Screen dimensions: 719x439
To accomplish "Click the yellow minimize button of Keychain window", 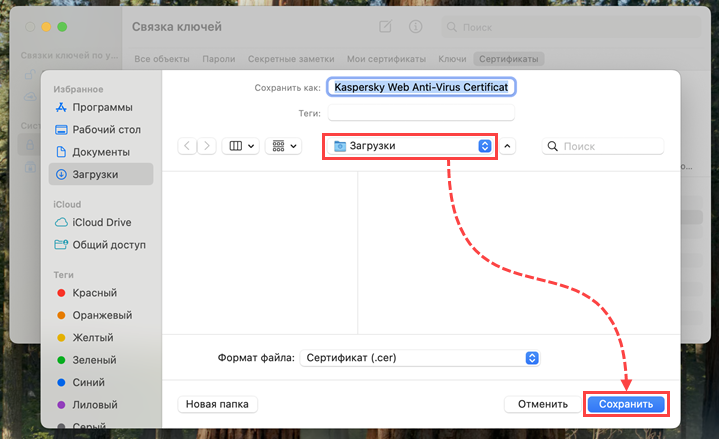I will tap(46, 27).
